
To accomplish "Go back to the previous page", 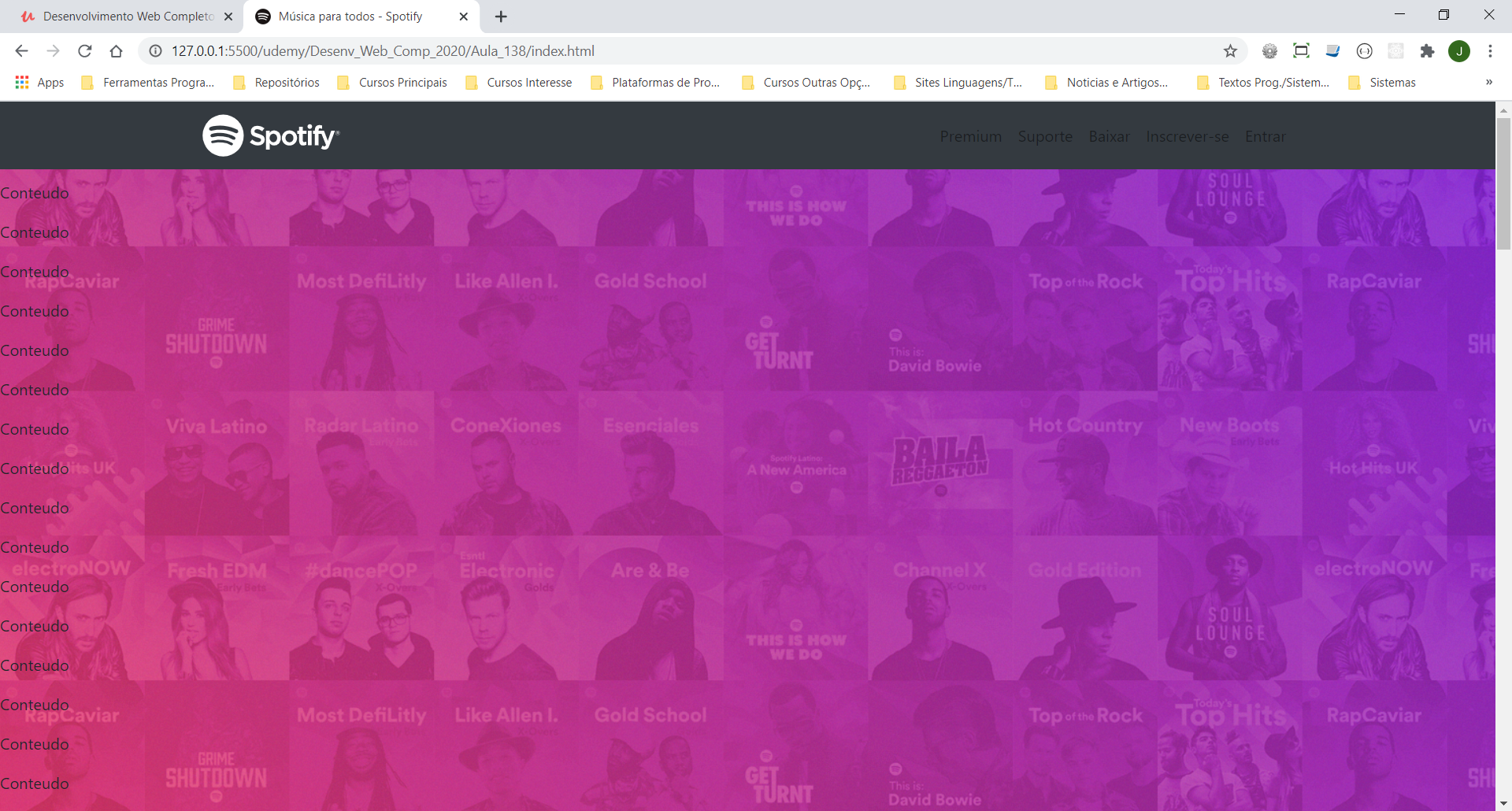I will [x=21, y=51].
